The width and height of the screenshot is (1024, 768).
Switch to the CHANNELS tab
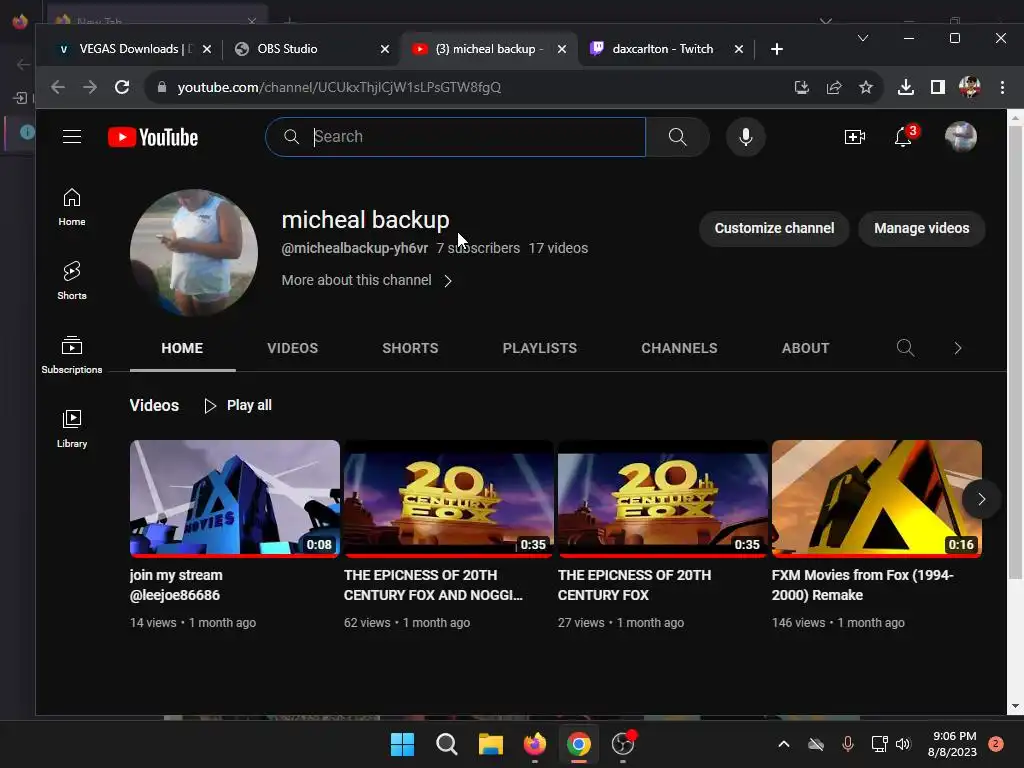679,348
